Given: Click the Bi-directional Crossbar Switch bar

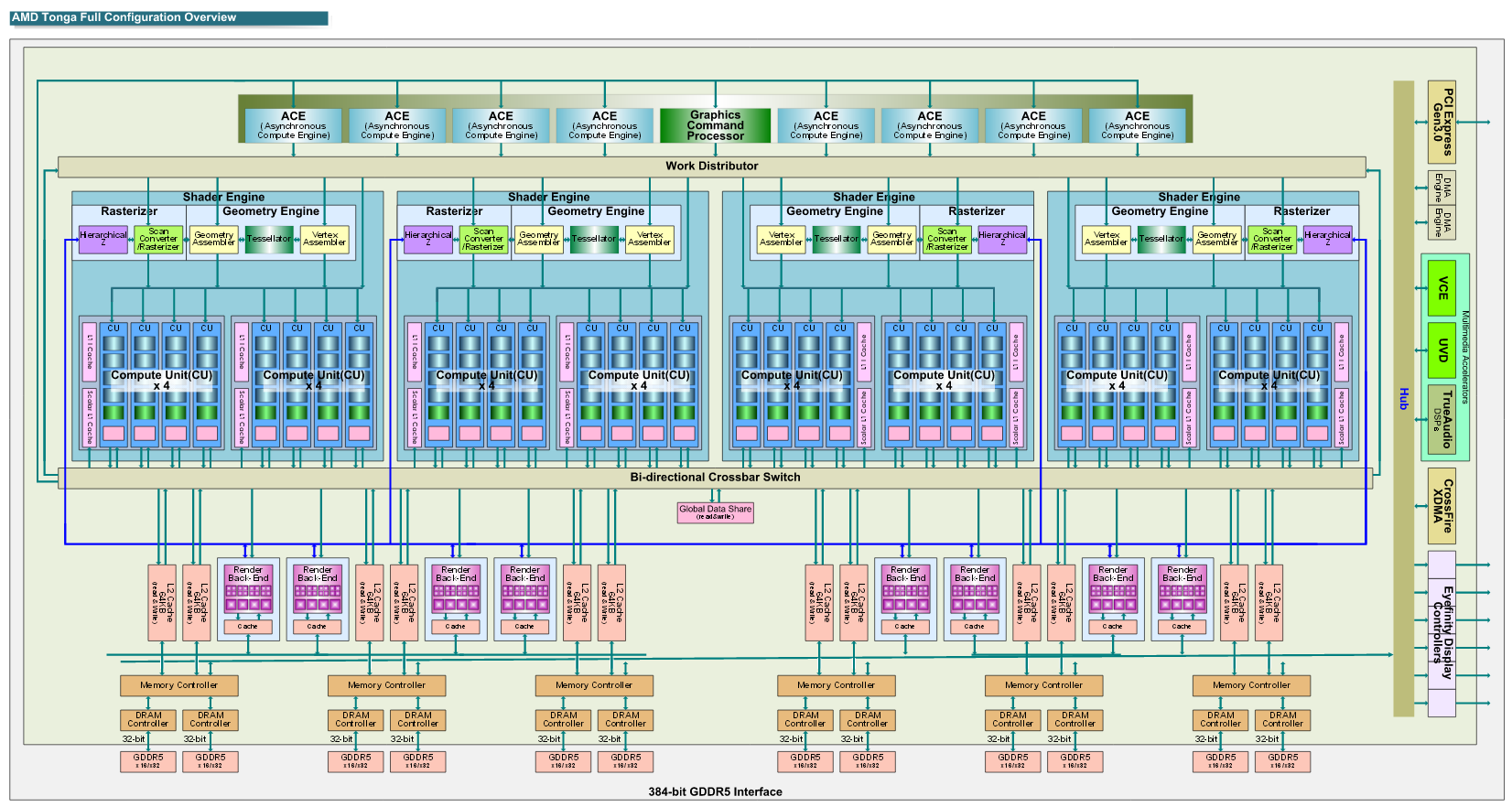Looking at the screenshot, I should [715, 478].
